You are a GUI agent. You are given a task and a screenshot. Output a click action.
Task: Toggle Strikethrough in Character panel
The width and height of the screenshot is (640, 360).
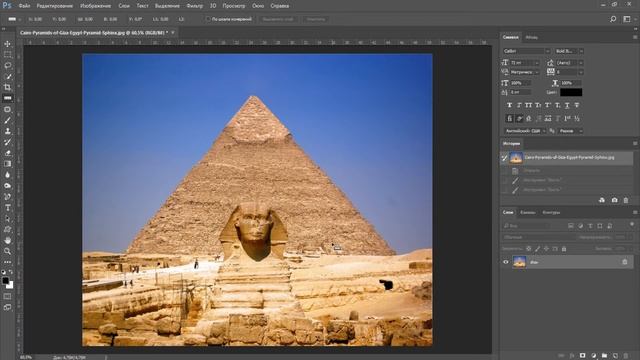(x=577, y=105)
